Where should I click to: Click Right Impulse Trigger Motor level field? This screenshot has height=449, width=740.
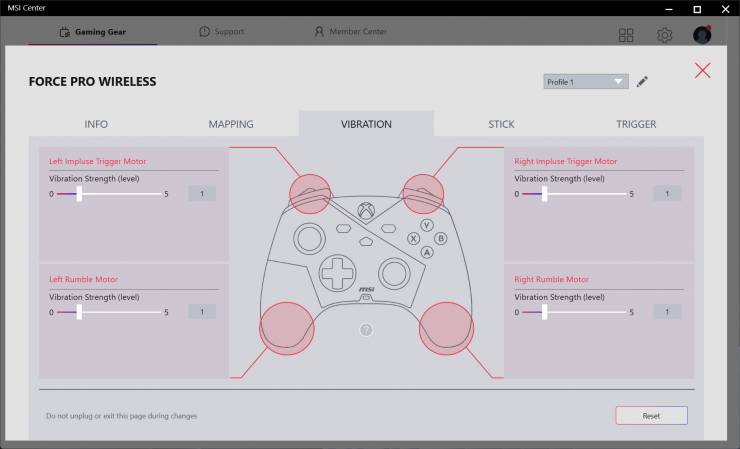[667, 193]
